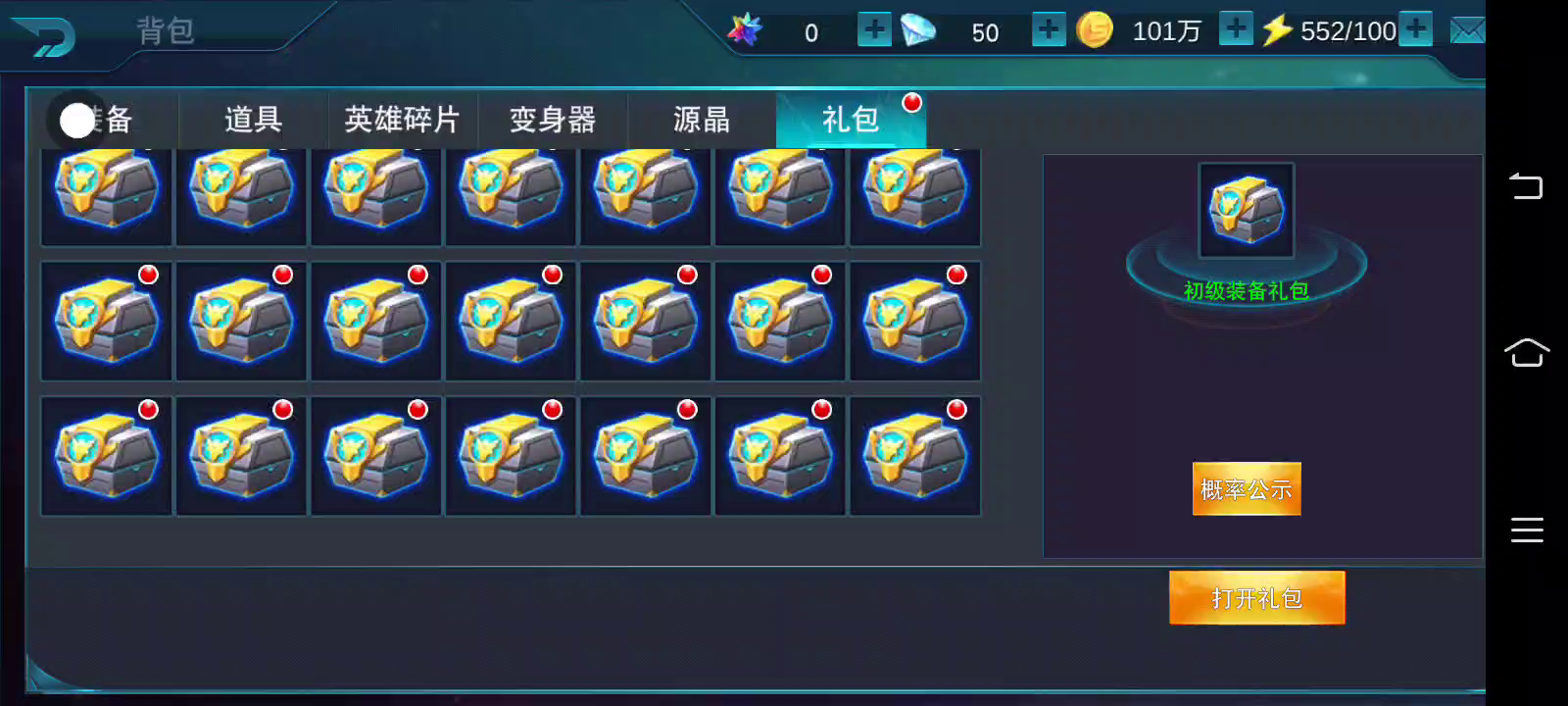
Task: Open the mail envelope icon
Action: point(1467,30)
